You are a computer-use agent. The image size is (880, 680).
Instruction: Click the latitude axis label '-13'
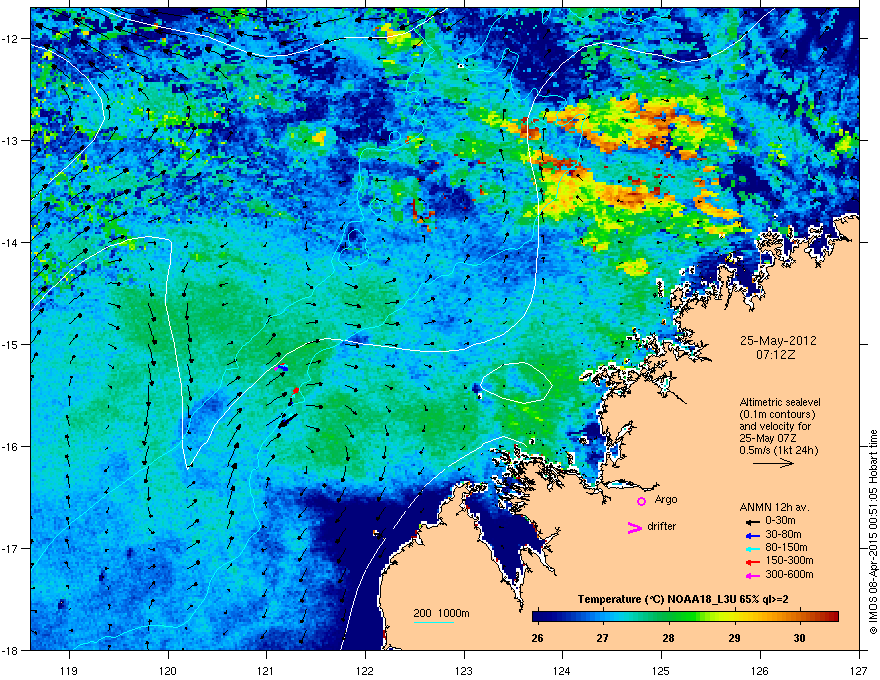point(10,140)
